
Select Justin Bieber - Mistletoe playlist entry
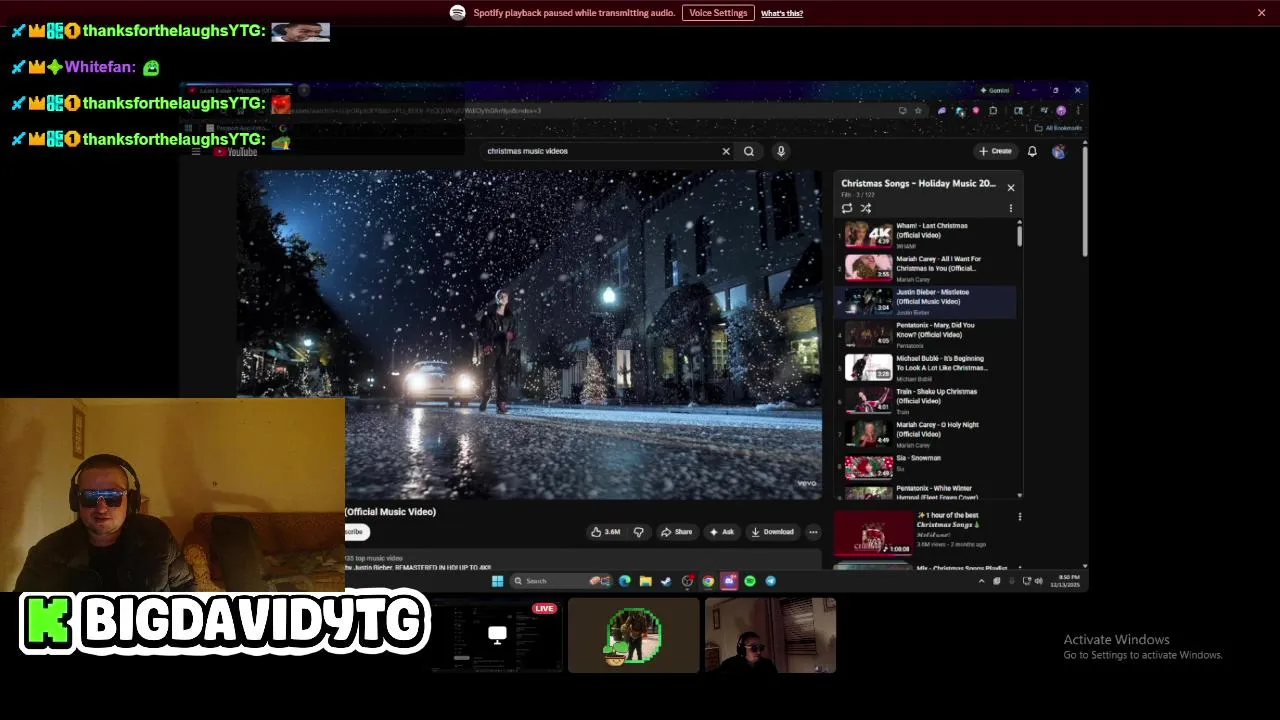tap(925, 301)
